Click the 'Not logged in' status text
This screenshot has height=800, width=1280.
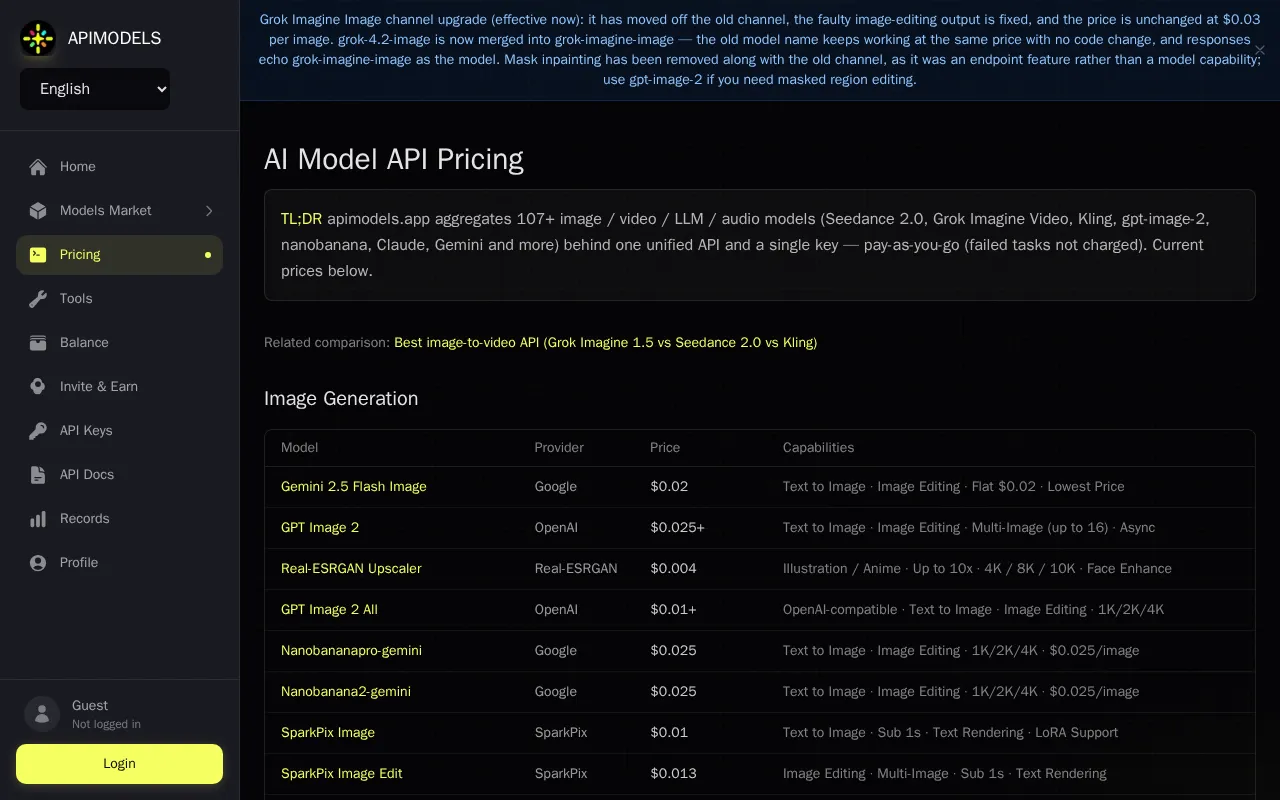(x=106, y=724)
